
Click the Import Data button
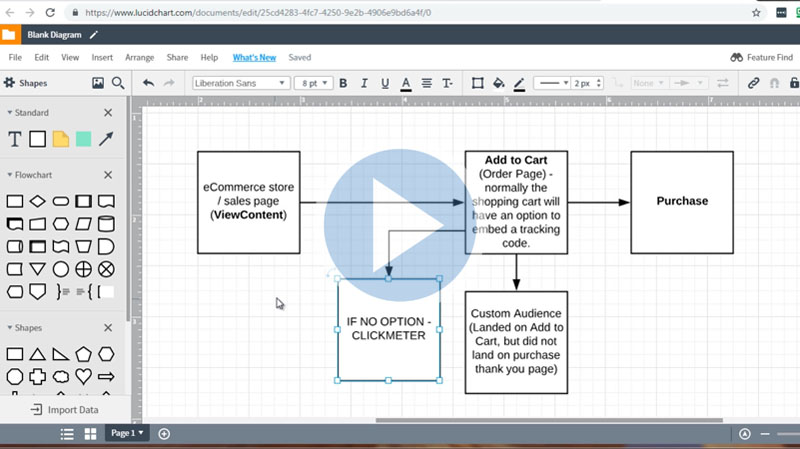point(64,410)
